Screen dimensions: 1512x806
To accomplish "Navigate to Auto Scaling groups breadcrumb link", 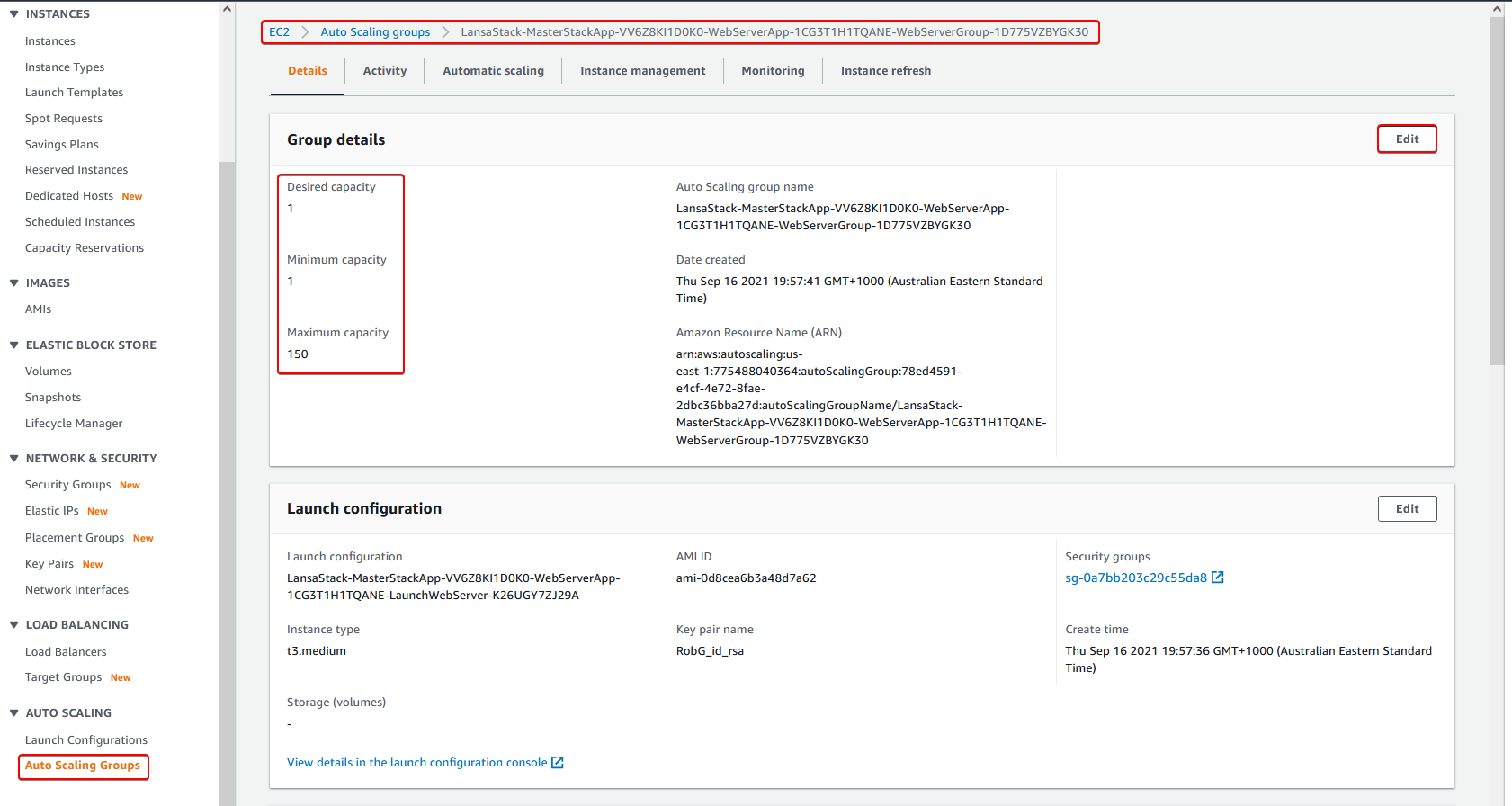I will point(375,32).
